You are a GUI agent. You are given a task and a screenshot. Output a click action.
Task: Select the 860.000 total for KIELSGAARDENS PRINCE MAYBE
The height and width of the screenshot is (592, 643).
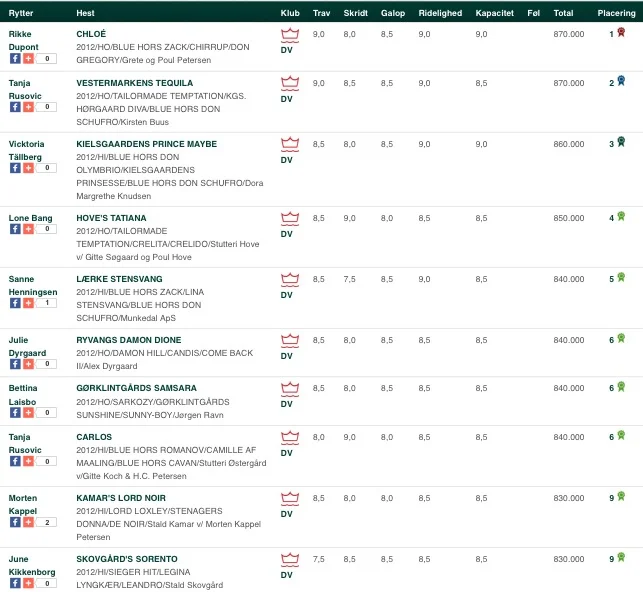[x=569, y=144]
